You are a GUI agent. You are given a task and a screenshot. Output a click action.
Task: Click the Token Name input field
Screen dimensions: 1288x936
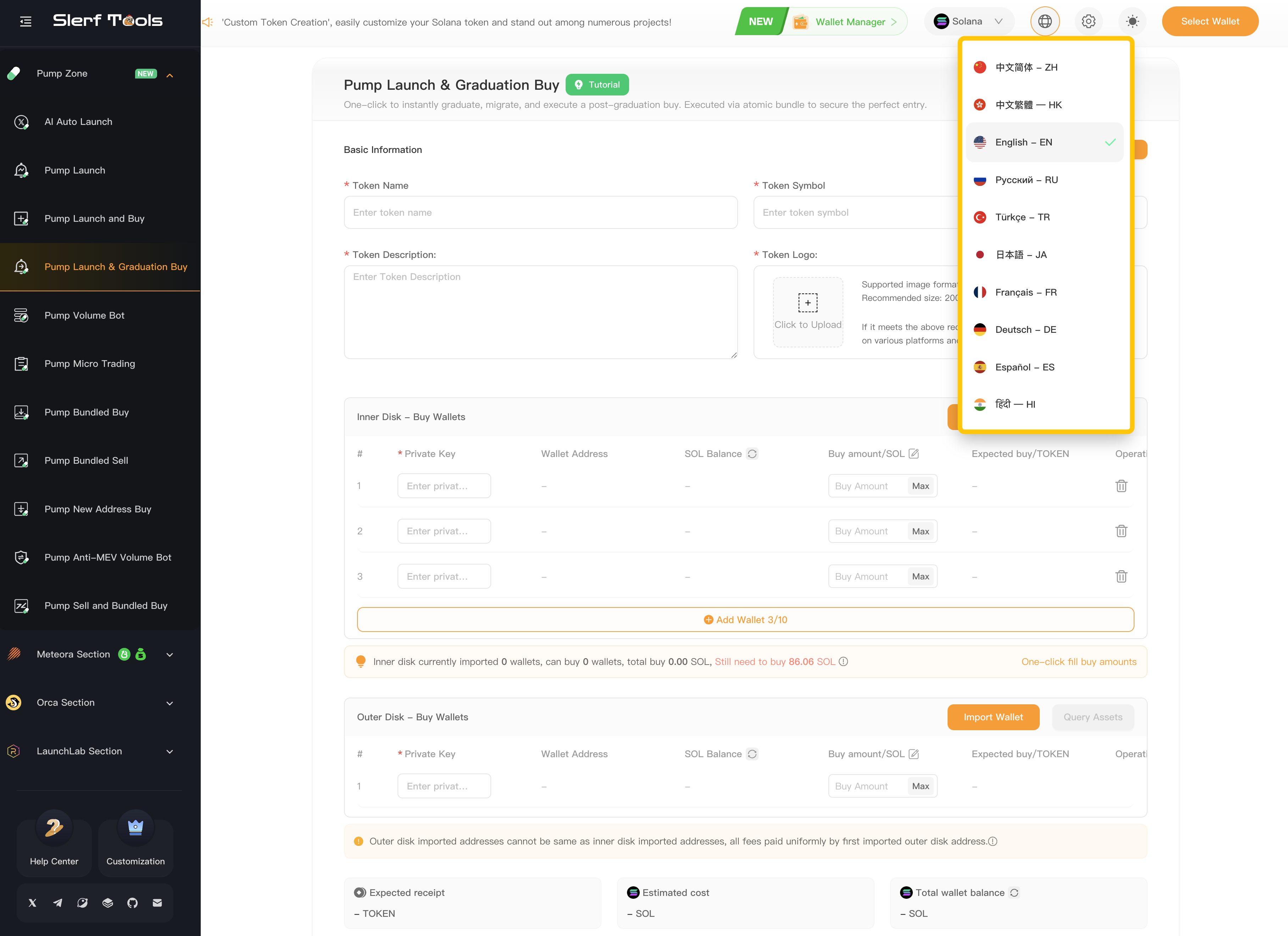[540, 213]
